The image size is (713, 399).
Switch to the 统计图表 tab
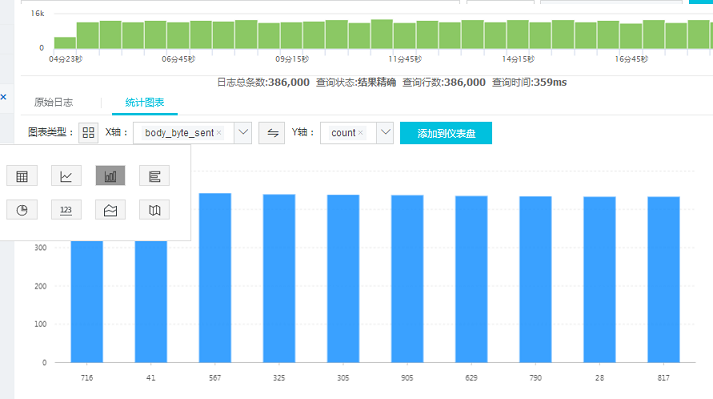pyautogui.click(x=145, y=102)
